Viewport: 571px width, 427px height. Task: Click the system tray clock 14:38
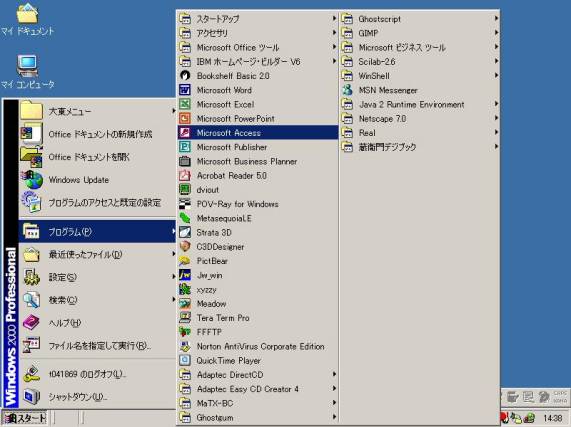553,418
